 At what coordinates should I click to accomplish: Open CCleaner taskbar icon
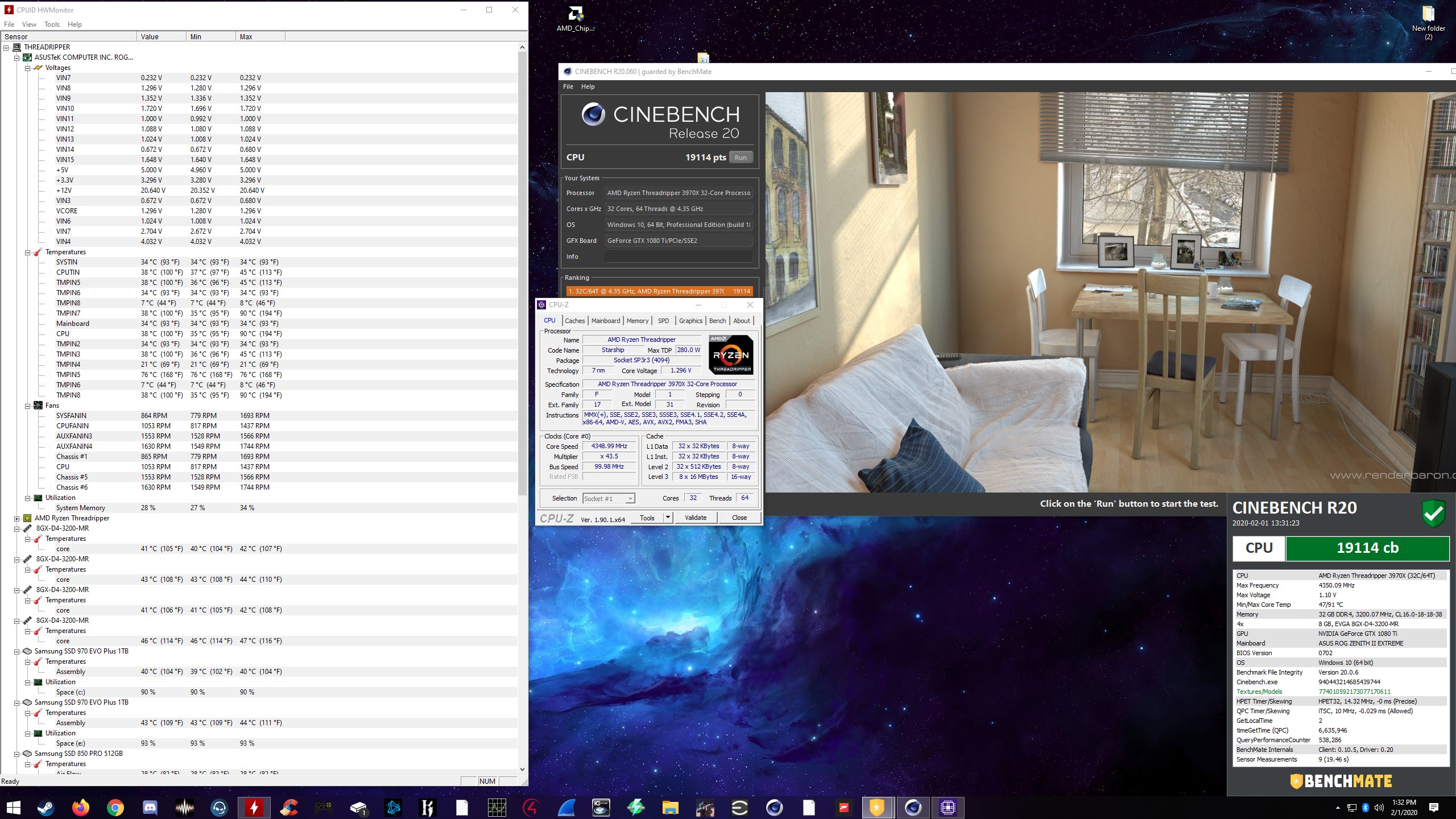289,807
